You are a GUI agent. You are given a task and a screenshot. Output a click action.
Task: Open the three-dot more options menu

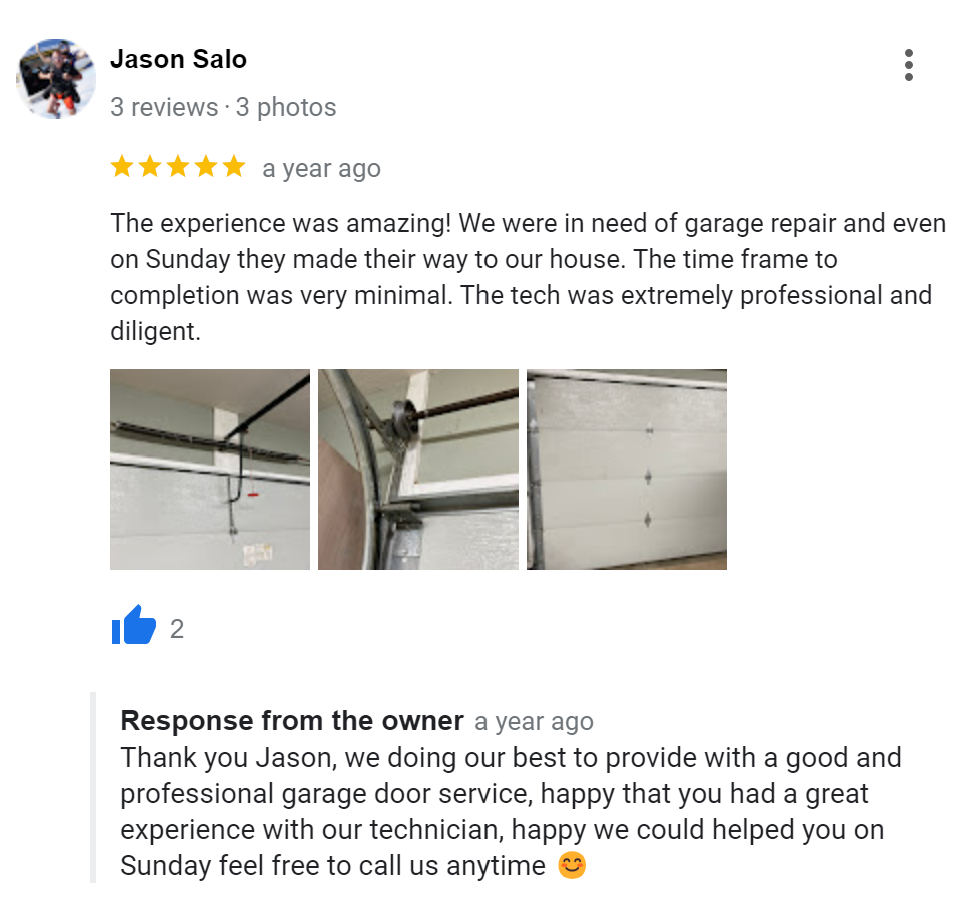(x=908, y=65)
